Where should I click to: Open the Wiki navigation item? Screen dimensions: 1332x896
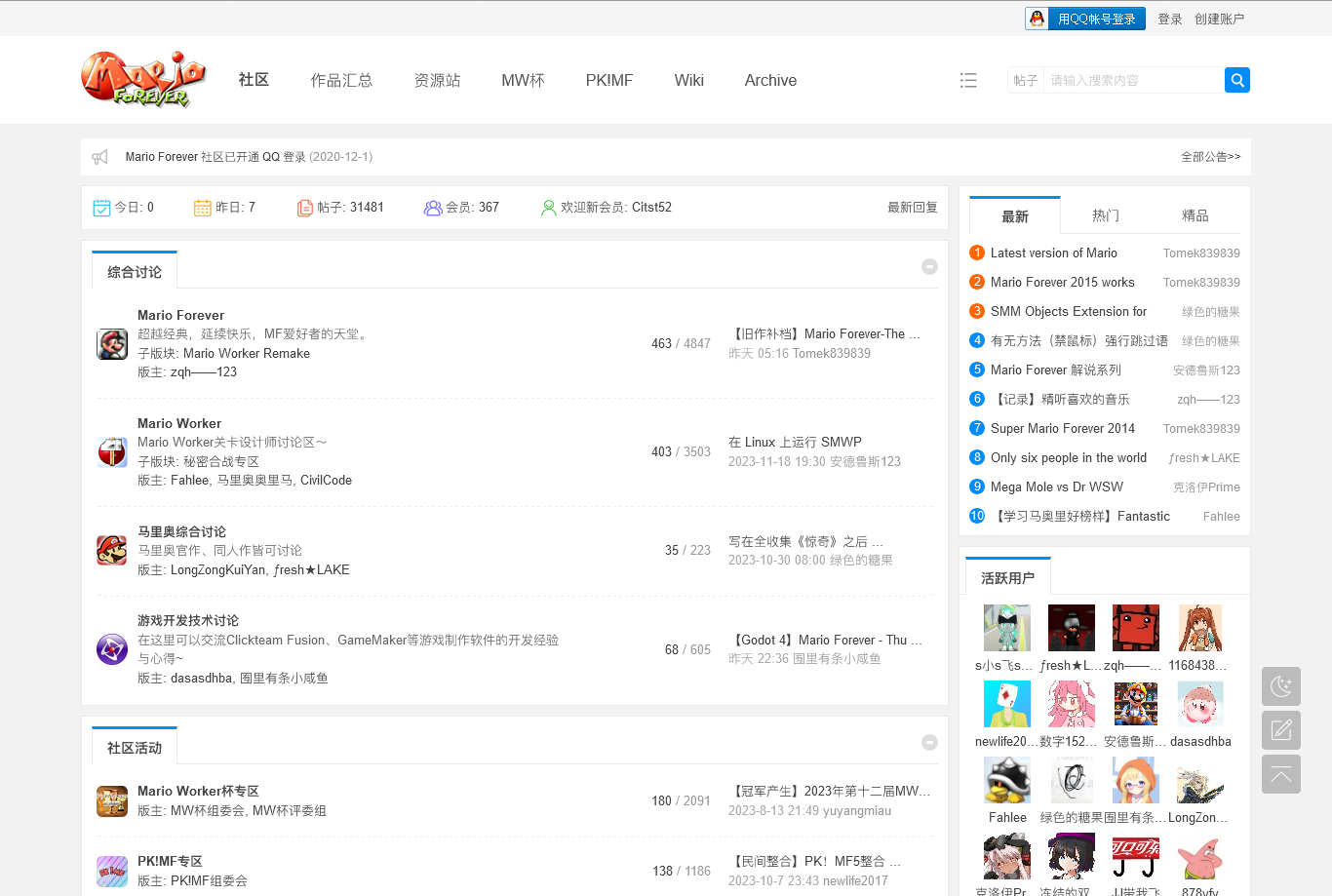[x=689, y=80]
